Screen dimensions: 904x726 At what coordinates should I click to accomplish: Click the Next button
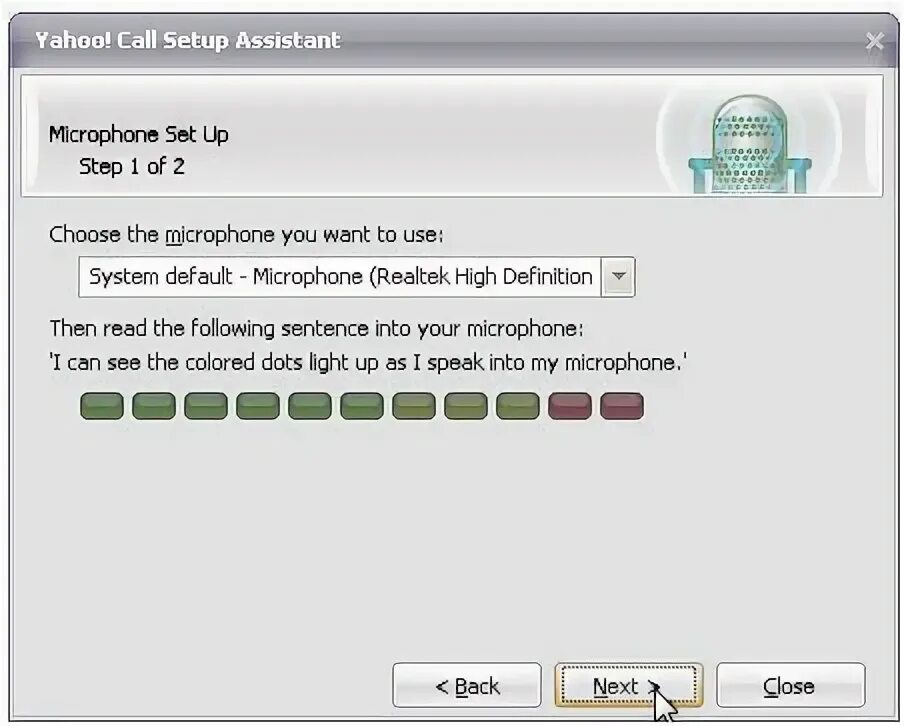click(628, 685)
